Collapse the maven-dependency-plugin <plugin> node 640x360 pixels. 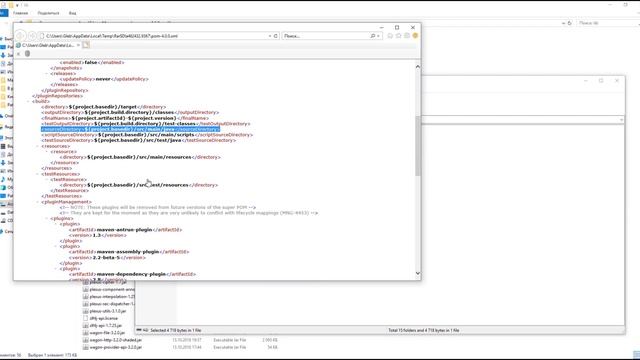(56, 269)
